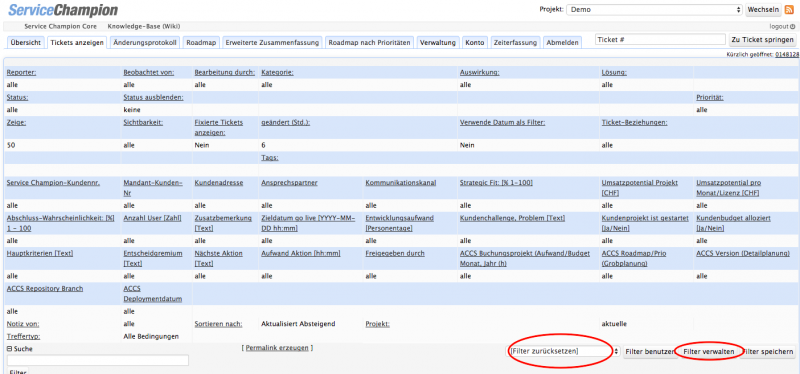Viewport: 800px width, 374px height.
Task: Click the Sichtbarkeit filter link
Action: pos(144,122)
